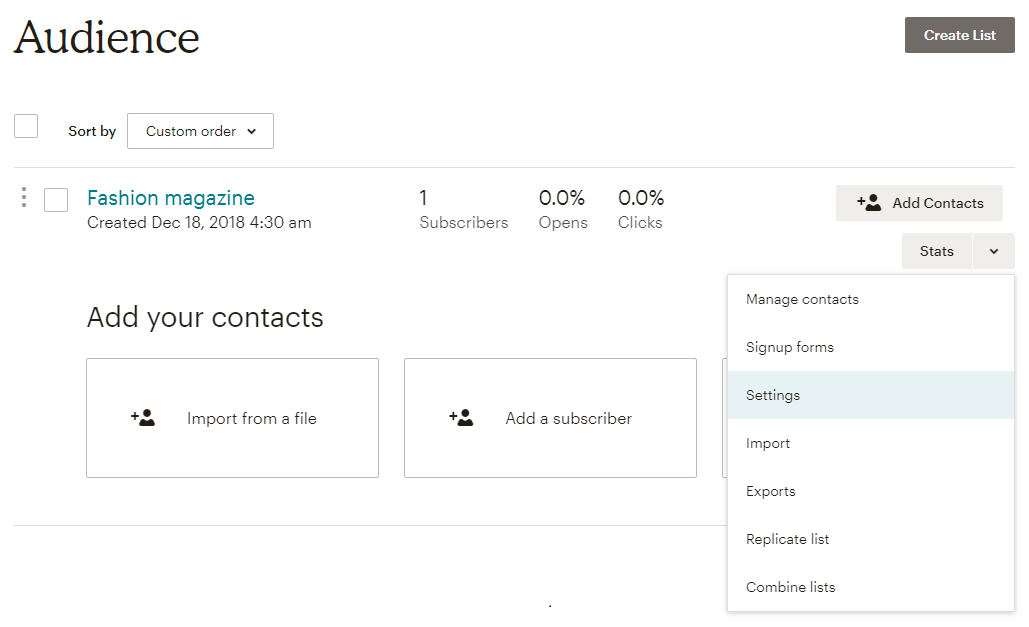1029x627 pixels.
Task: Open Stats for Fashion magazine
Action: coord(936,251)
